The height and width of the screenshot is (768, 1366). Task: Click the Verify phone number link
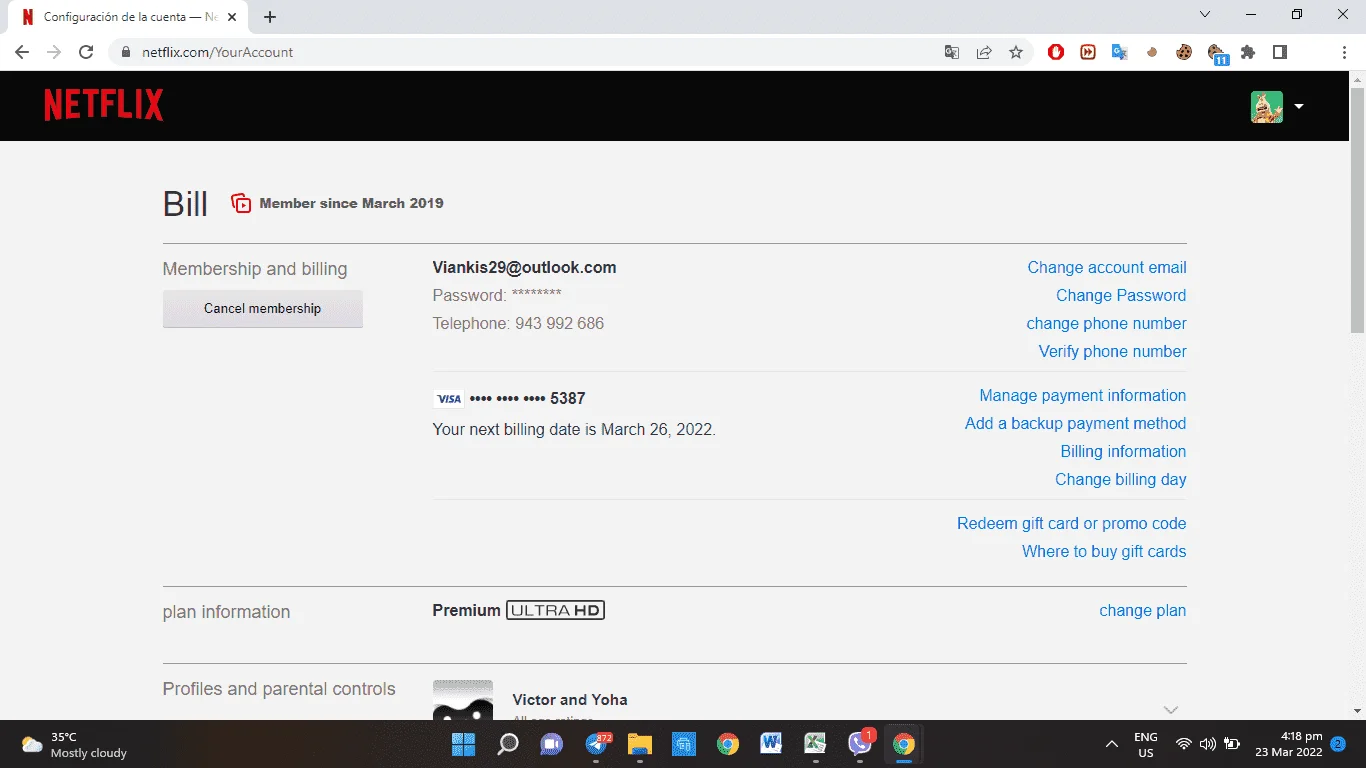tap(1113, 352)
